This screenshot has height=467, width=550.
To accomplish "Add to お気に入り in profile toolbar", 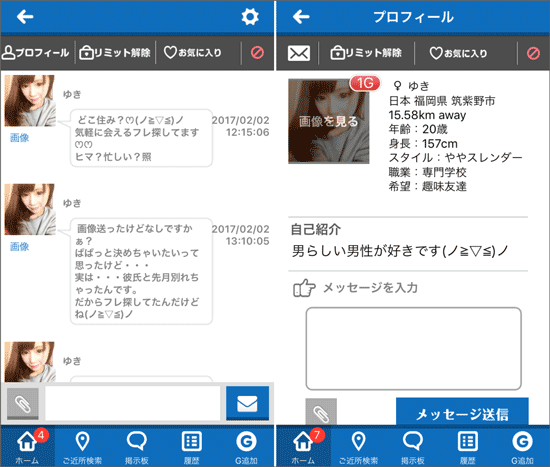I will 458,53.
